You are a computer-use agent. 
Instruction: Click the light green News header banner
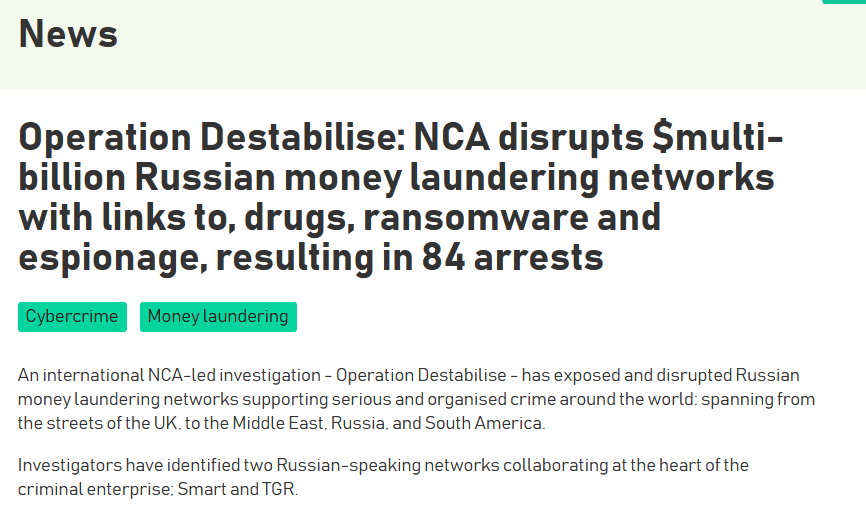coord(433,44)
